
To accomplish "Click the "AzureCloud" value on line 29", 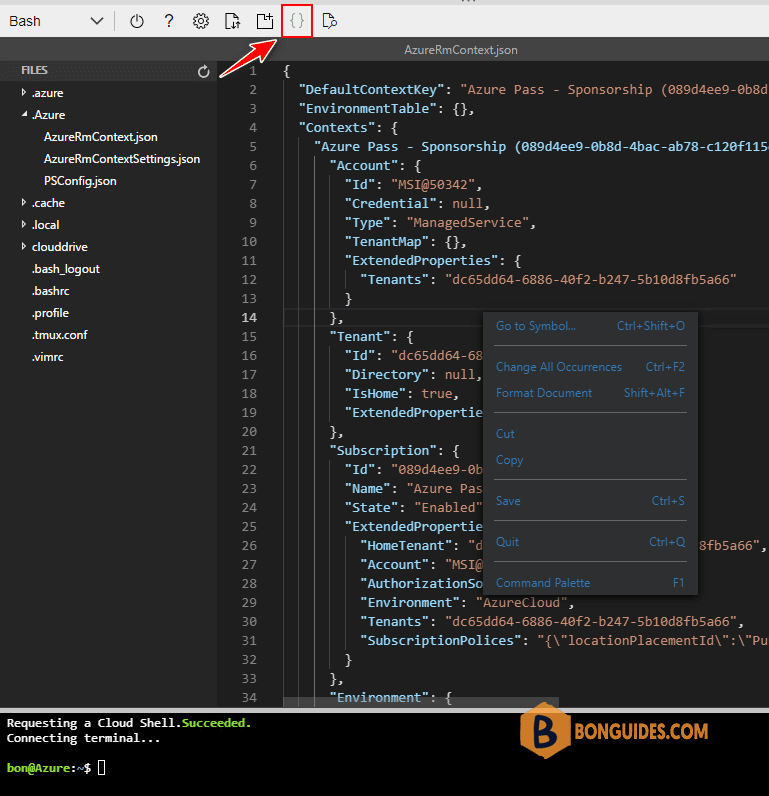I will pos(521,603).
